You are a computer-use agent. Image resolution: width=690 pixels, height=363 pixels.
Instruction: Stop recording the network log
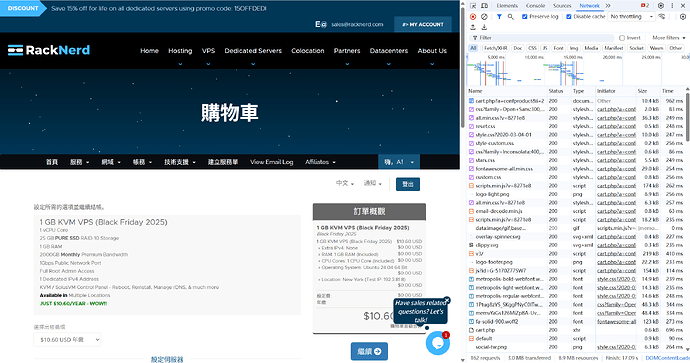tap(473, 17)
